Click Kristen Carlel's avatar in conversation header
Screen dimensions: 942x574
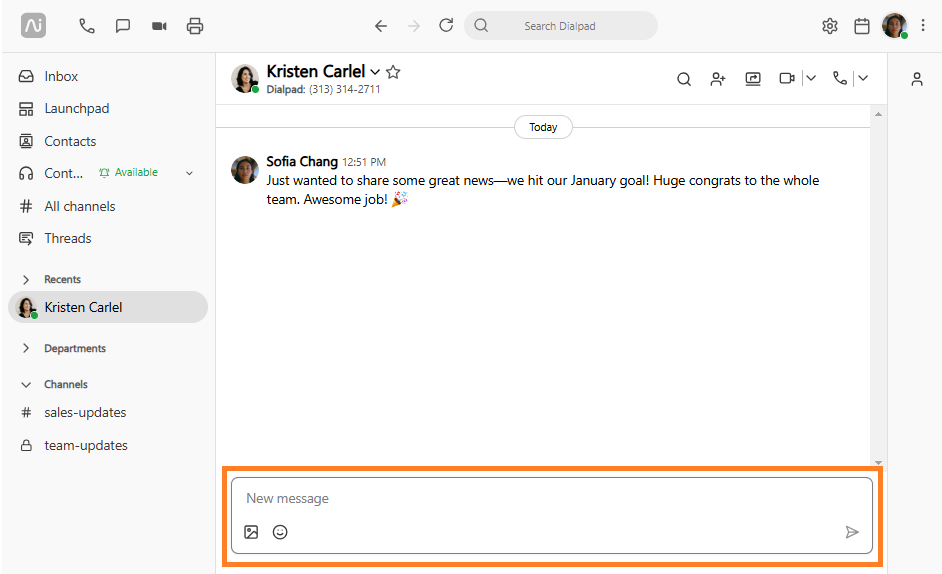[245, 78]
